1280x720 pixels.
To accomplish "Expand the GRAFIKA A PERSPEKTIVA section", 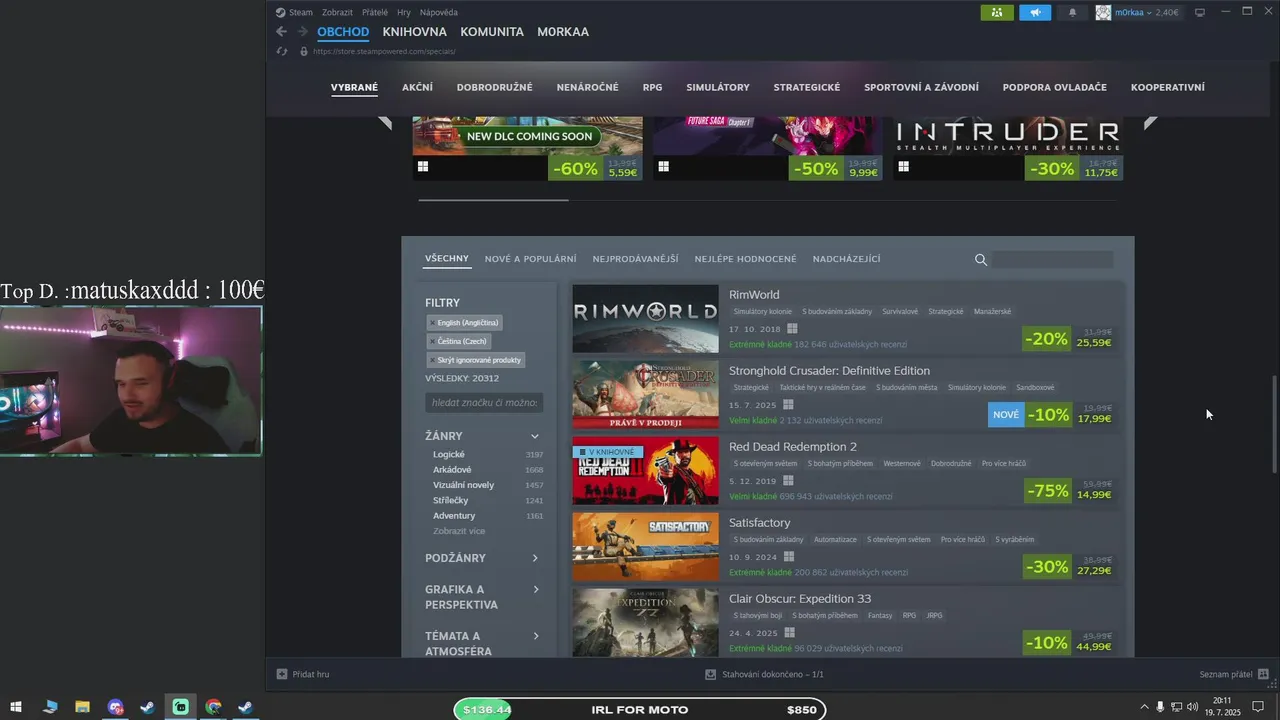I will point(535,590).
